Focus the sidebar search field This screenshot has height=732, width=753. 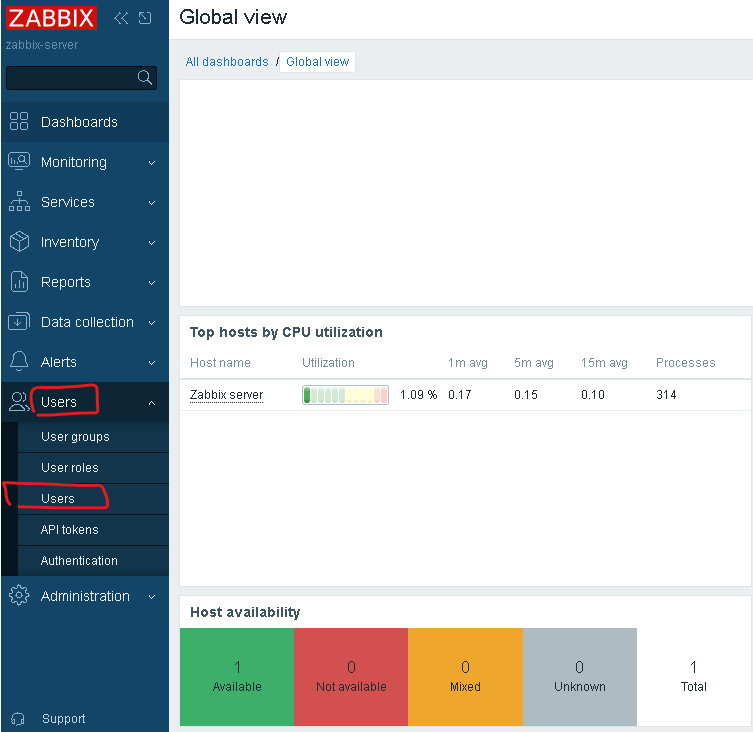(x=81, y=78)
